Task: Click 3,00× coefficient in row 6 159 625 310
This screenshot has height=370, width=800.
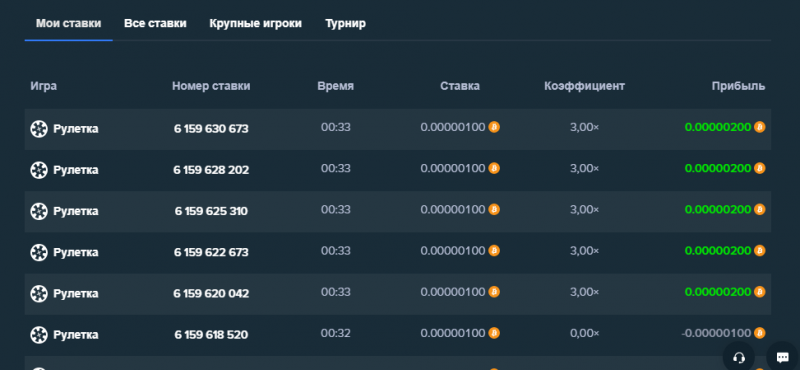Action: coord(585,209)
